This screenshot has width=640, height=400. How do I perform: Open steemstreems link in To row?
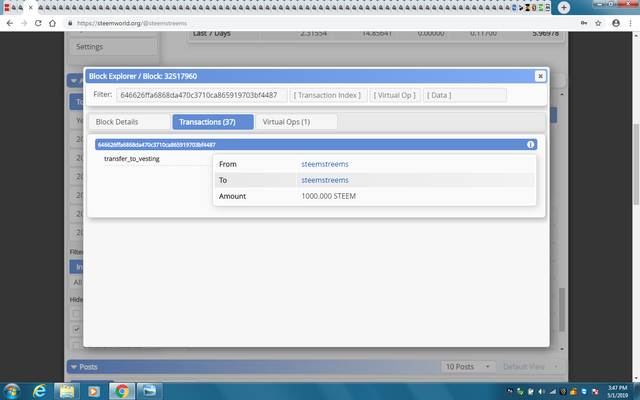pyautogui.click(x=325, y=180)
